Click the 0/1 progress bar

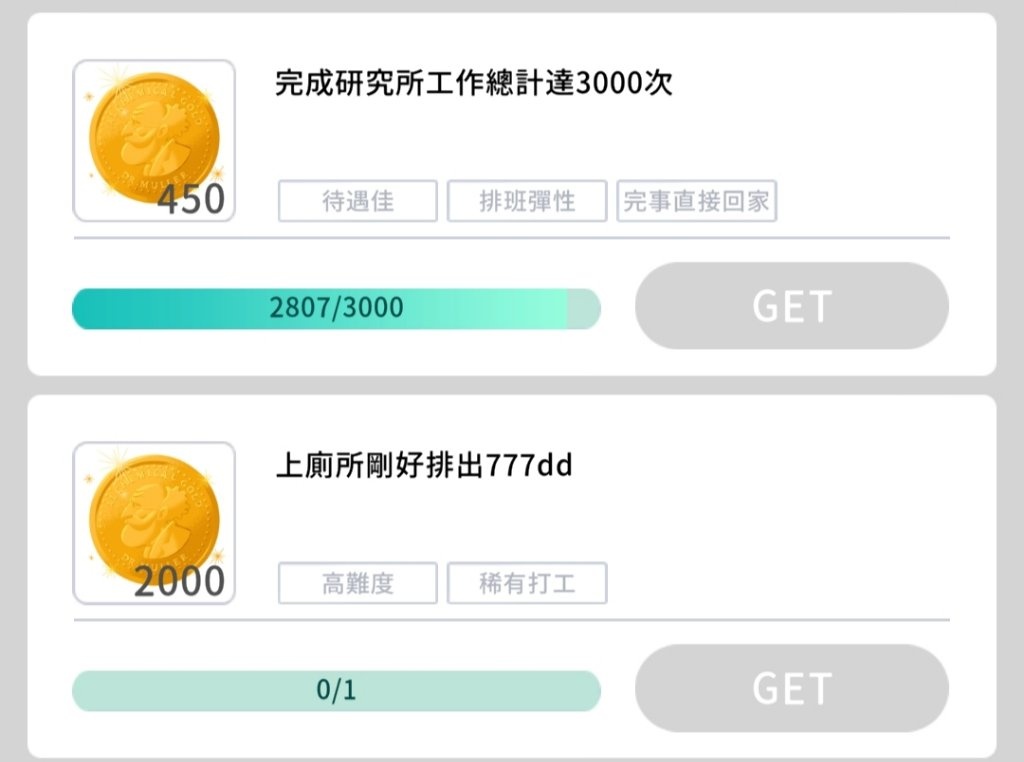coord(336,691)
